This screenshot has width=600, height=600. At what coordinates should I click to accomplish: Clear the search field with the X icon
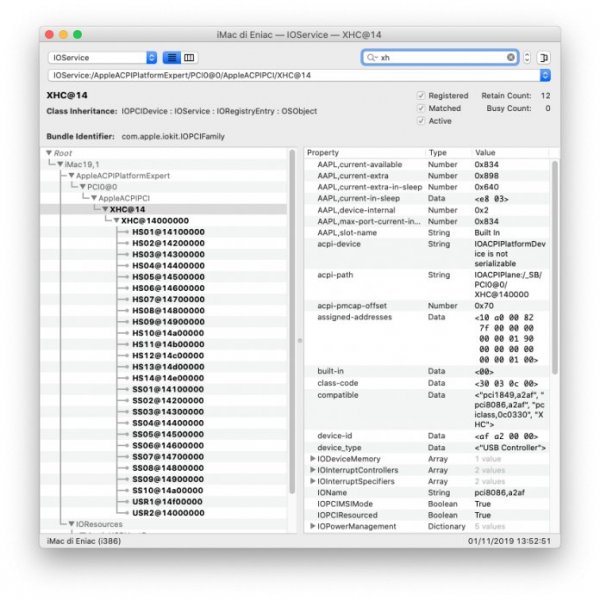[511, 58]
